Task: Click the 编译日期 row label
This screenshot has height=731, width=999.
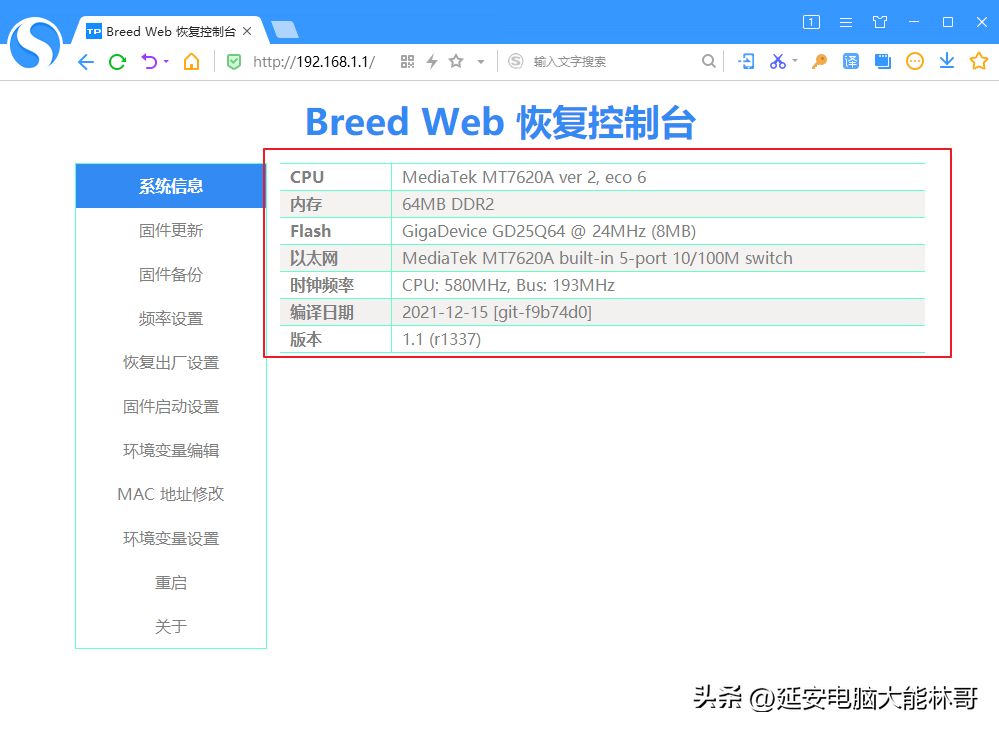Action: pyautogui.click(x=321, y=312)
